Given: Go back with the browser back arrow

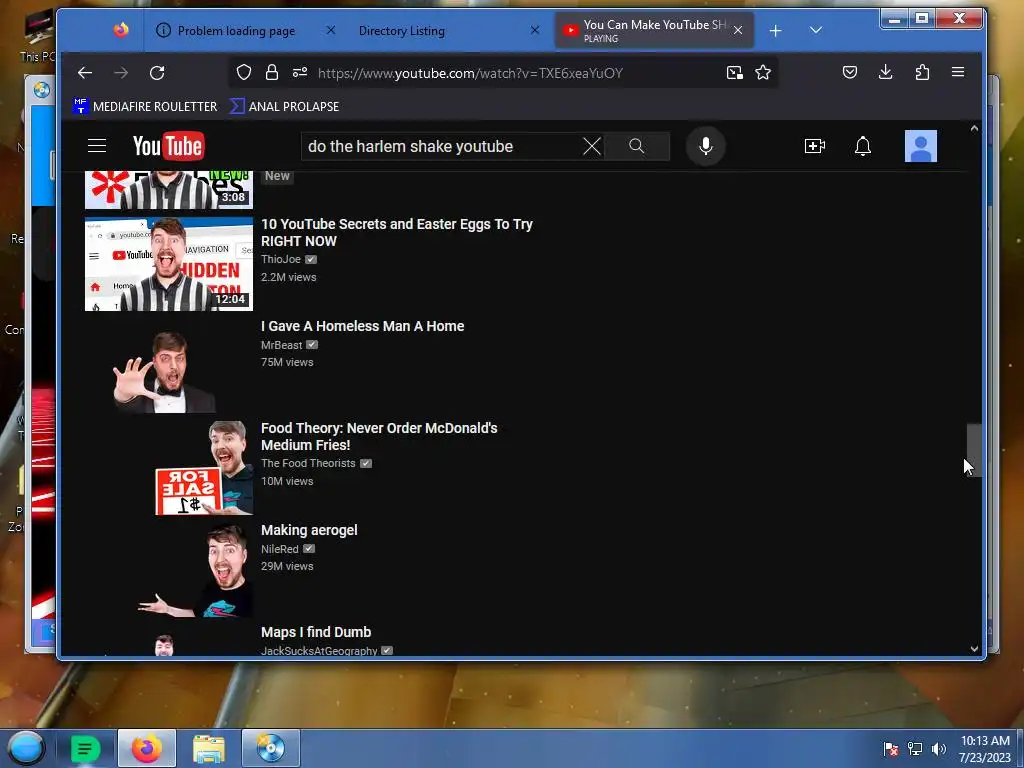Looking at the screenshot, I should click(x=85, y=72).
